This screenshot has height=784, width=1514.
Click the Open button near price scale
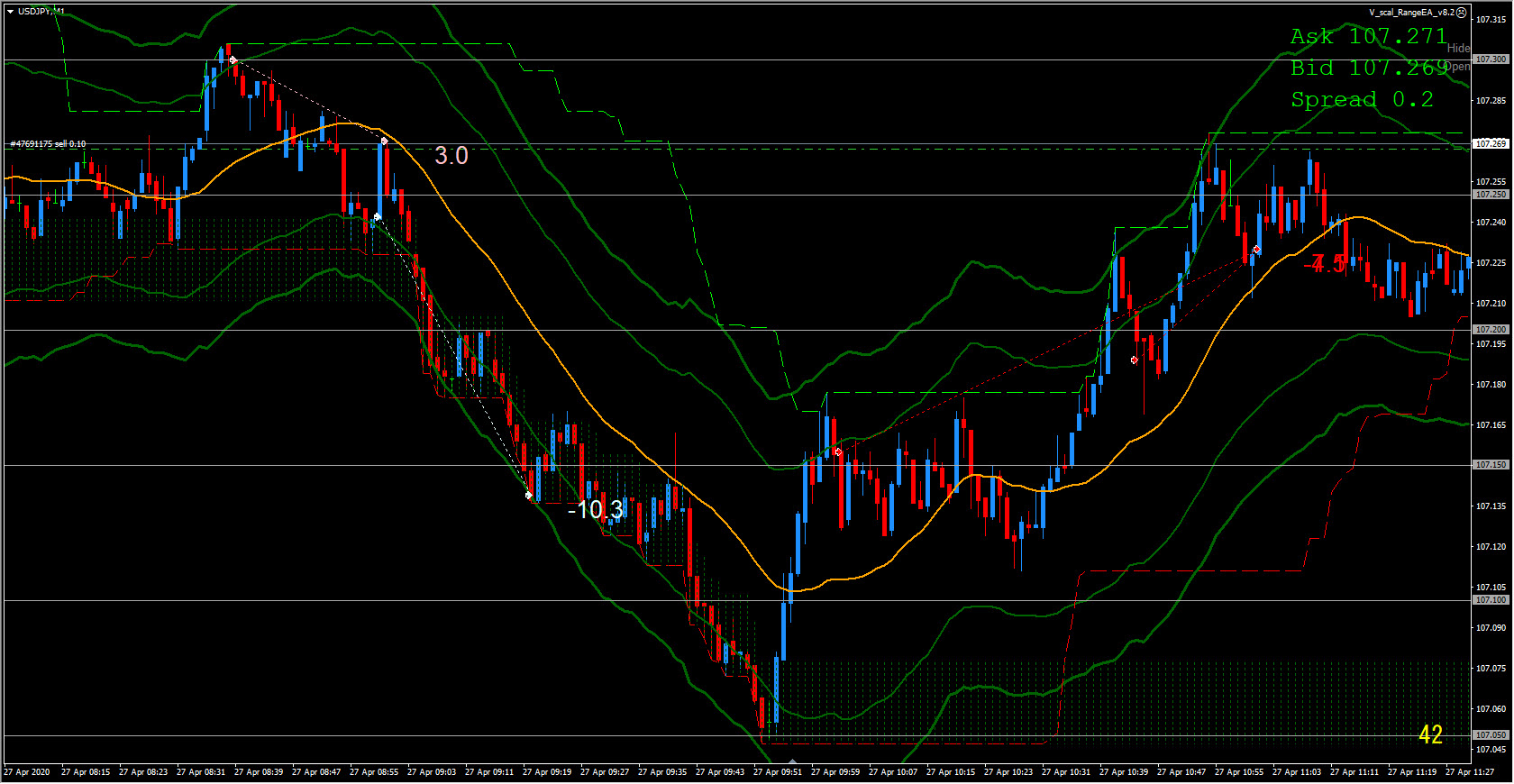click(1458, 67)
